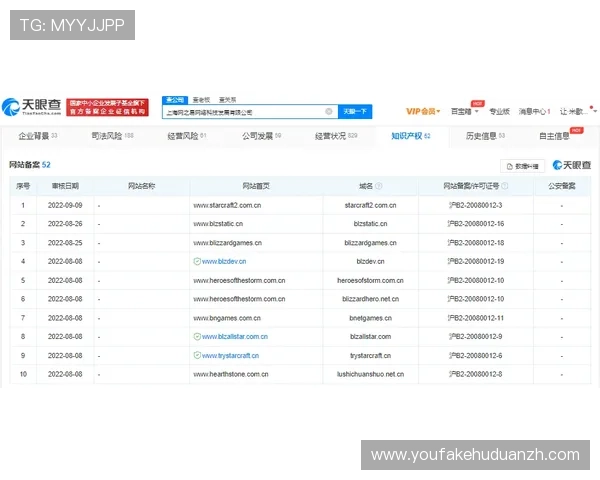The height and width of the screenshot is (480, 600).
Task: Clear the search box with the X icon
Action: click(329, 111)
